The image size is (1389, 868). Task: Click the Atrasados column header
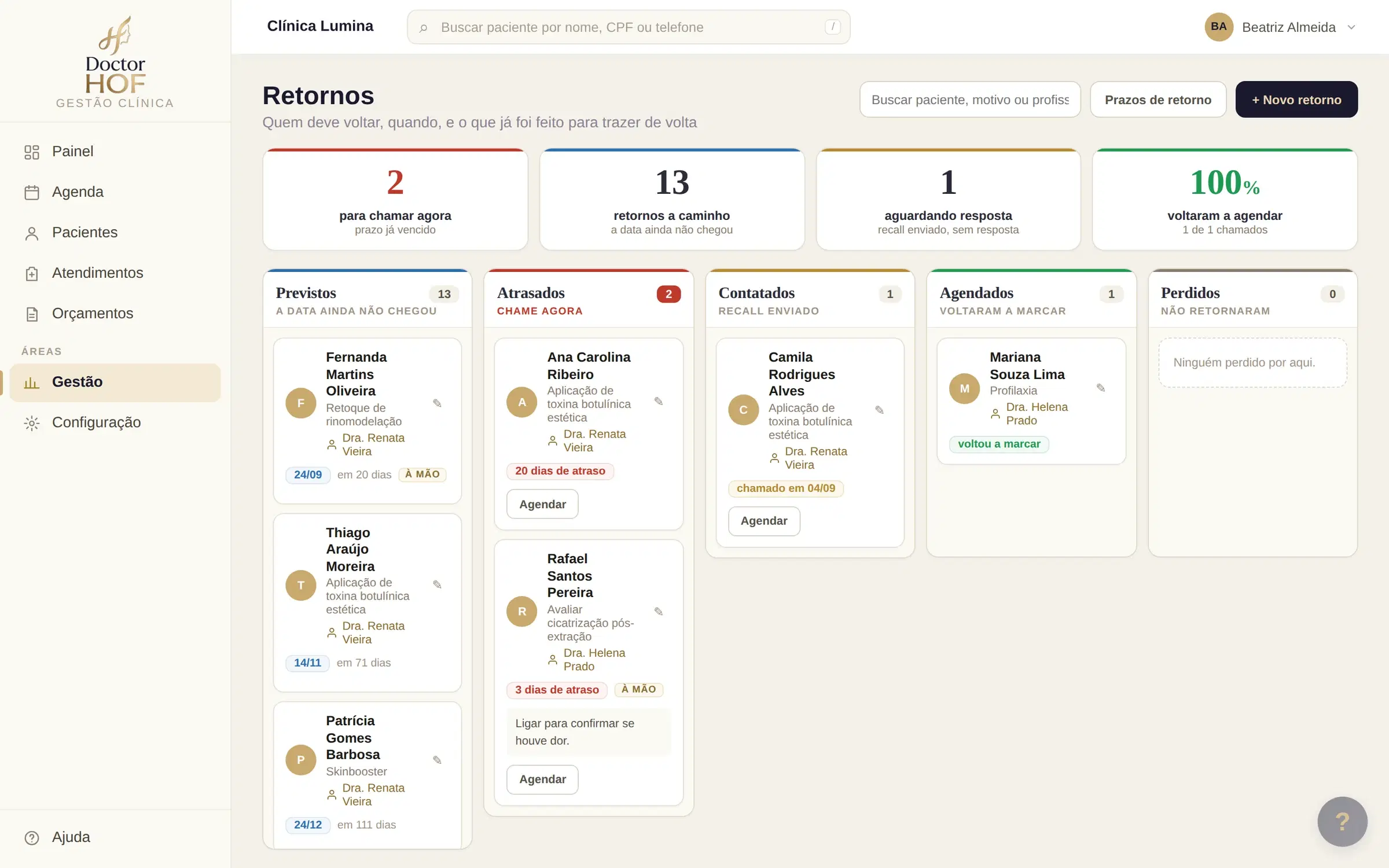pyautogui.click(x=589, y=300)
